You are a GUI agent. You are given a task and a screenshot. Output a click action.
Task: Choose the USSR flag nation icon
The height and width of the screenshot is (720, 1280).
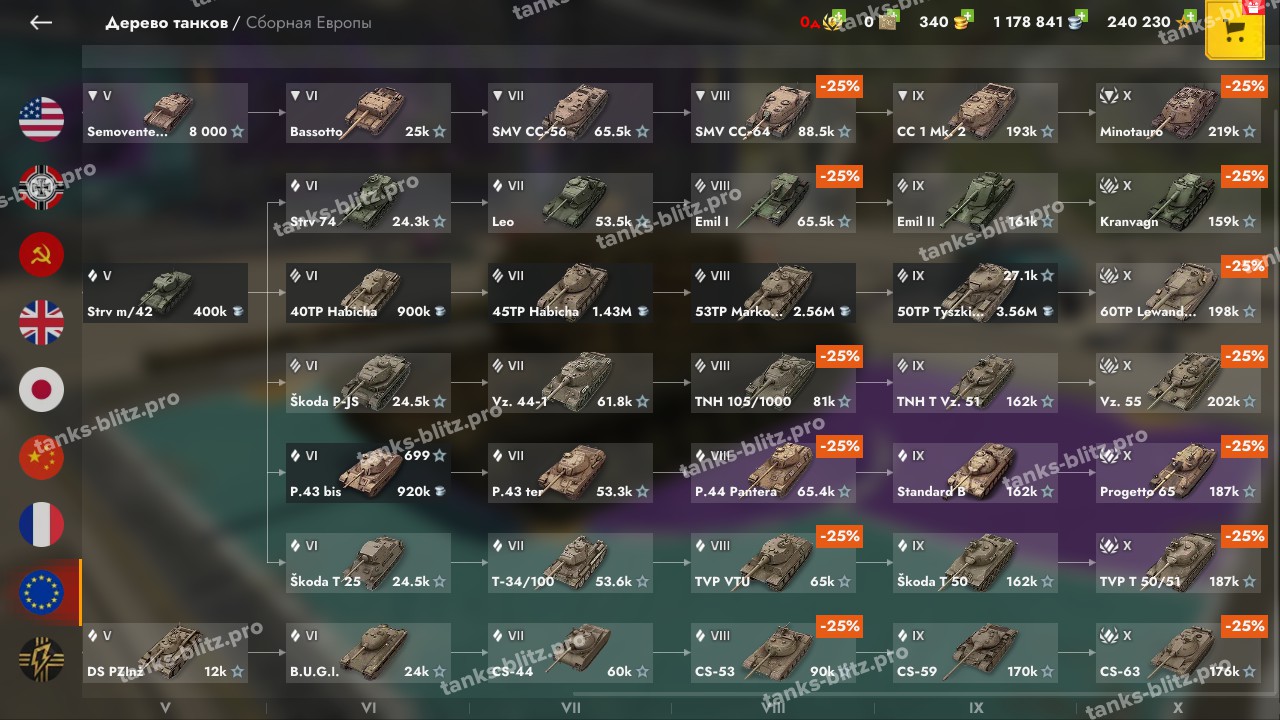click(41, 254)
